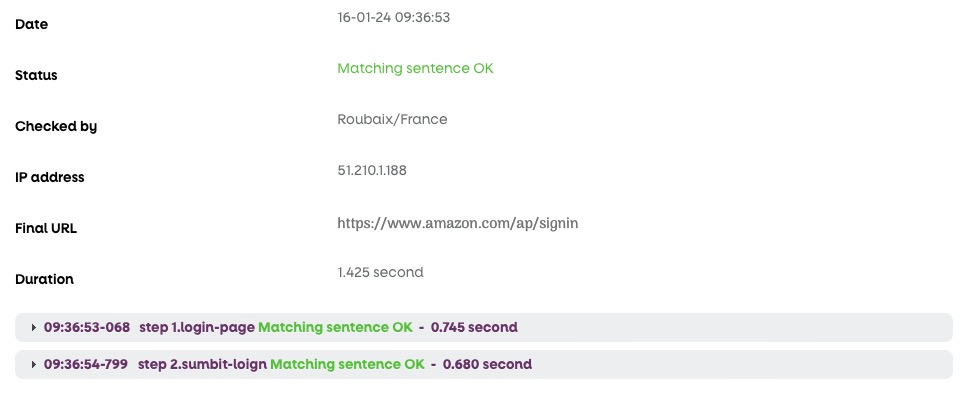967x399 pixels.
Task: Select the step 1.login-page label
Action: (x=197, y=327)
